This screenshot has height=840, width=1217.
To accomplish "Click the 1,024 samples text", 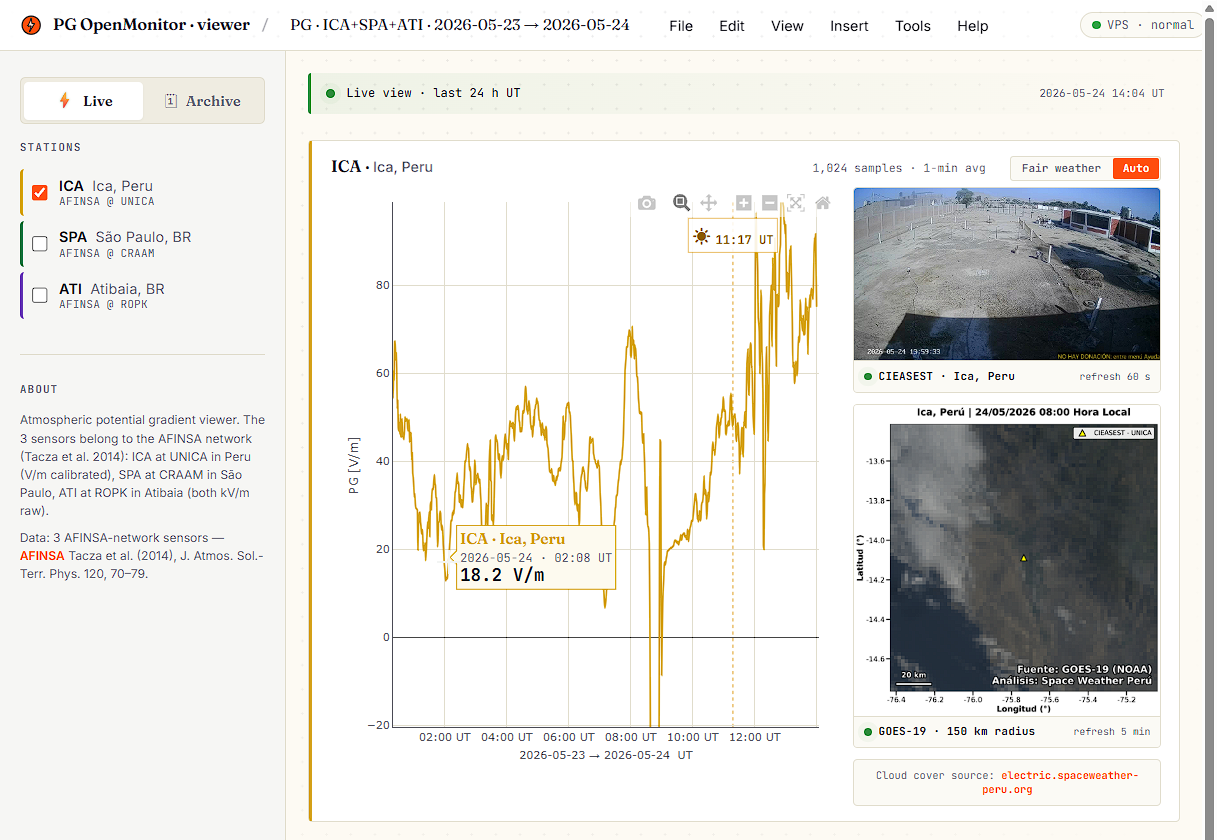I will click(857, 168).
